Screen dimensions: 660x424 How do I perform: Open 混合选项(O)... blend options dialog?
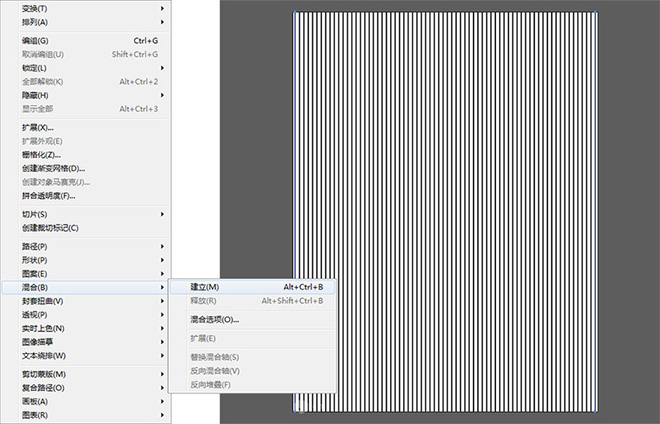[x=215, y=320]
